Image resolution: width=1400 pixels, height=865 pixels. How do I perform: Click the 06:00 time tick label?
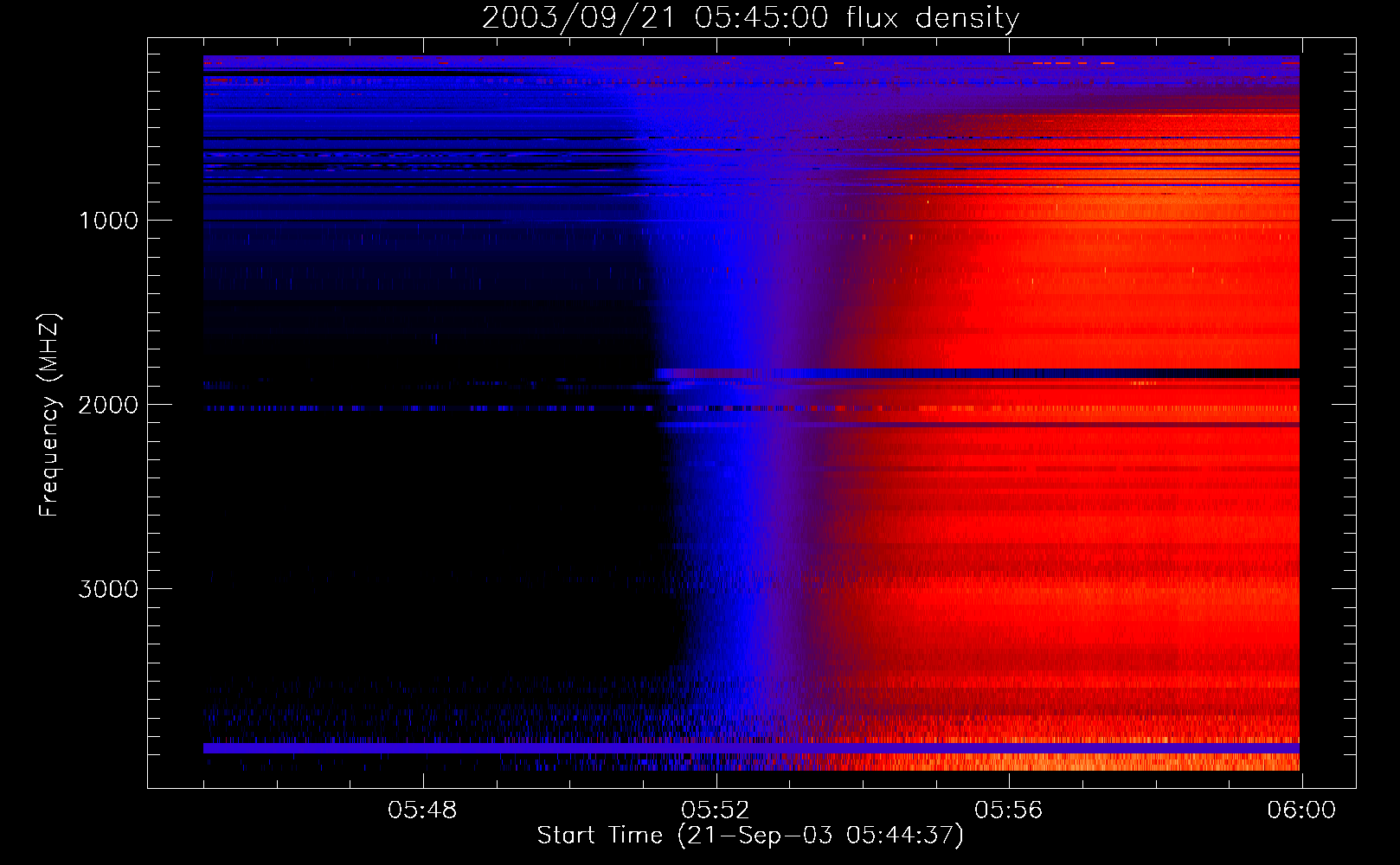pyautogui.click(x=1301, y=811)
